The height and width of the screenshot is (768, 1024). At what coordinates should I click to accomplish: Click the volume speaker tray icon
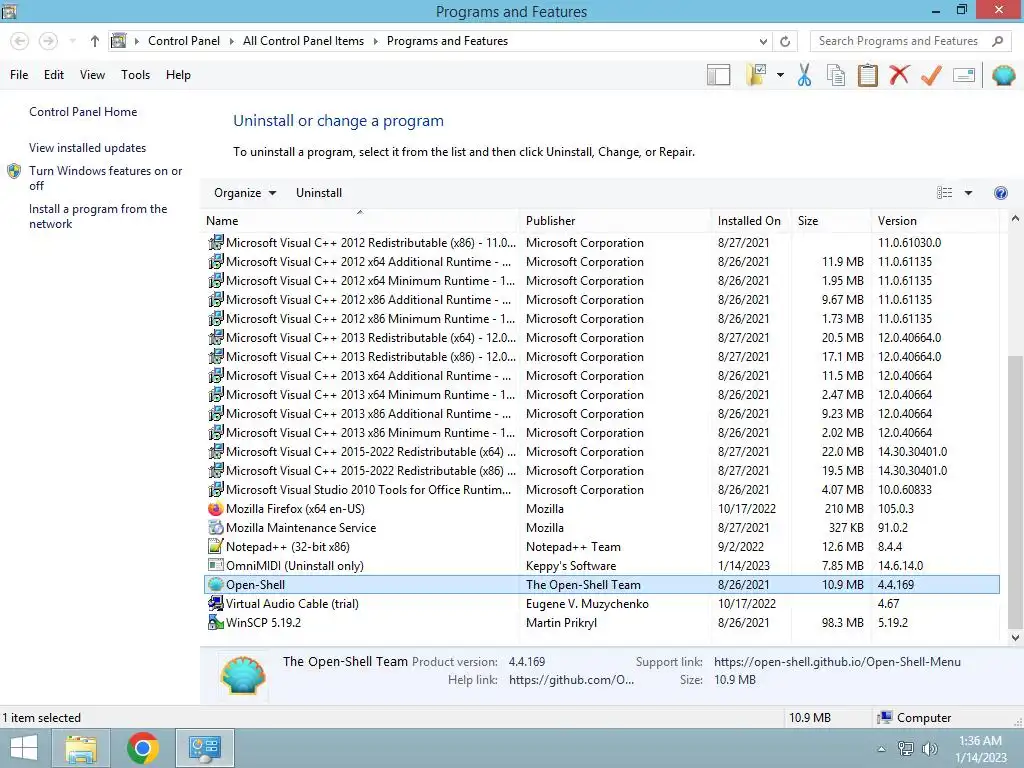click(929, 749)
